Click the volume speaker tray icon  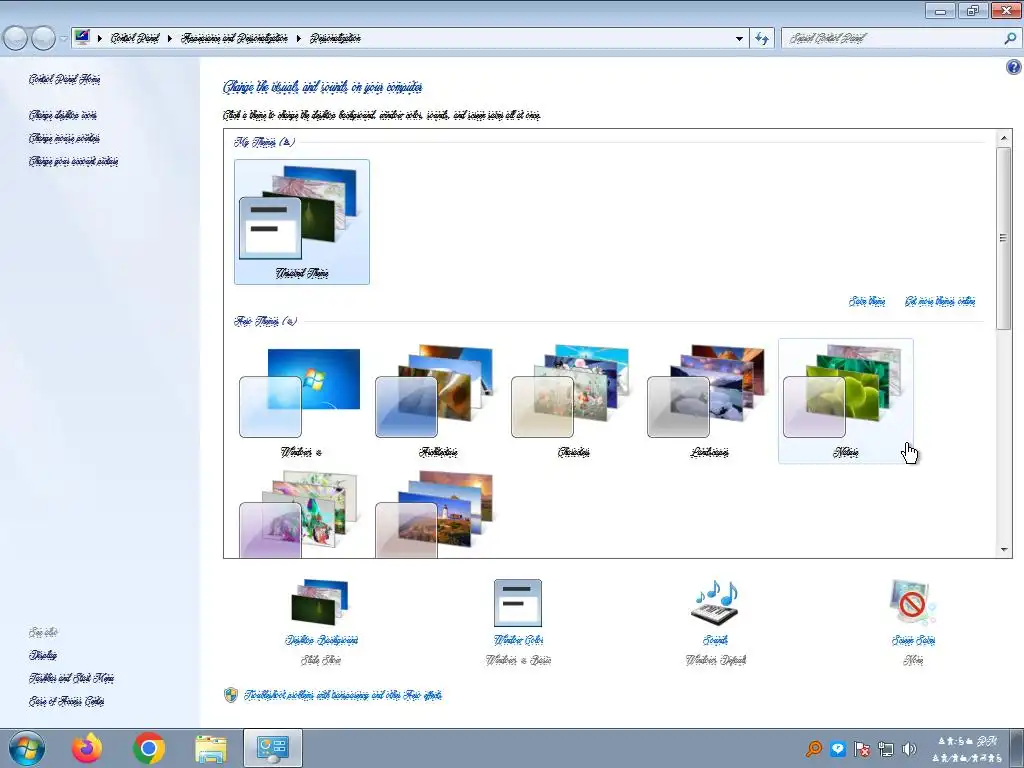tap(909, 748)
